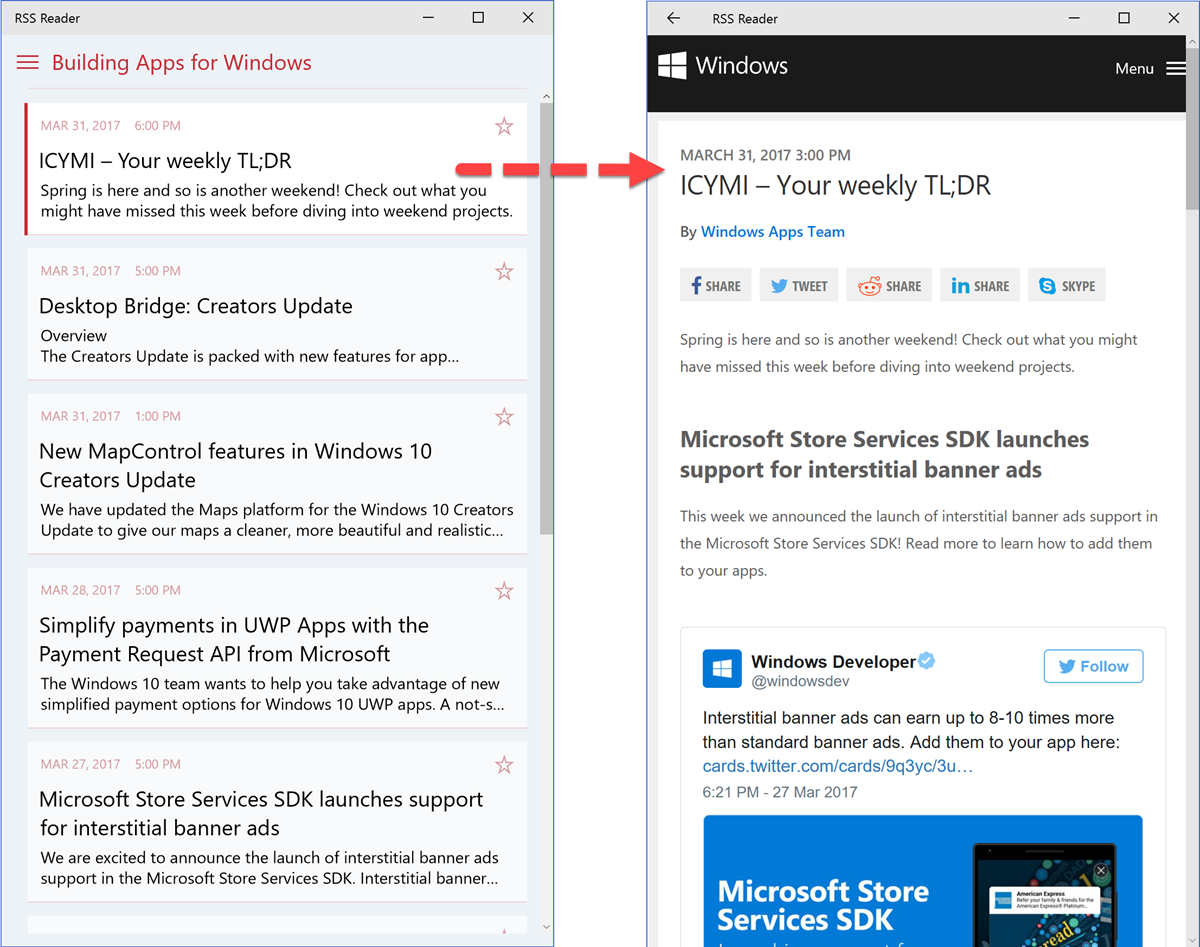The height and width of the screenshot is (947, 1200).
Task: Select the 'New MapControl features in Windows 10' article
Action: point(277,473)
